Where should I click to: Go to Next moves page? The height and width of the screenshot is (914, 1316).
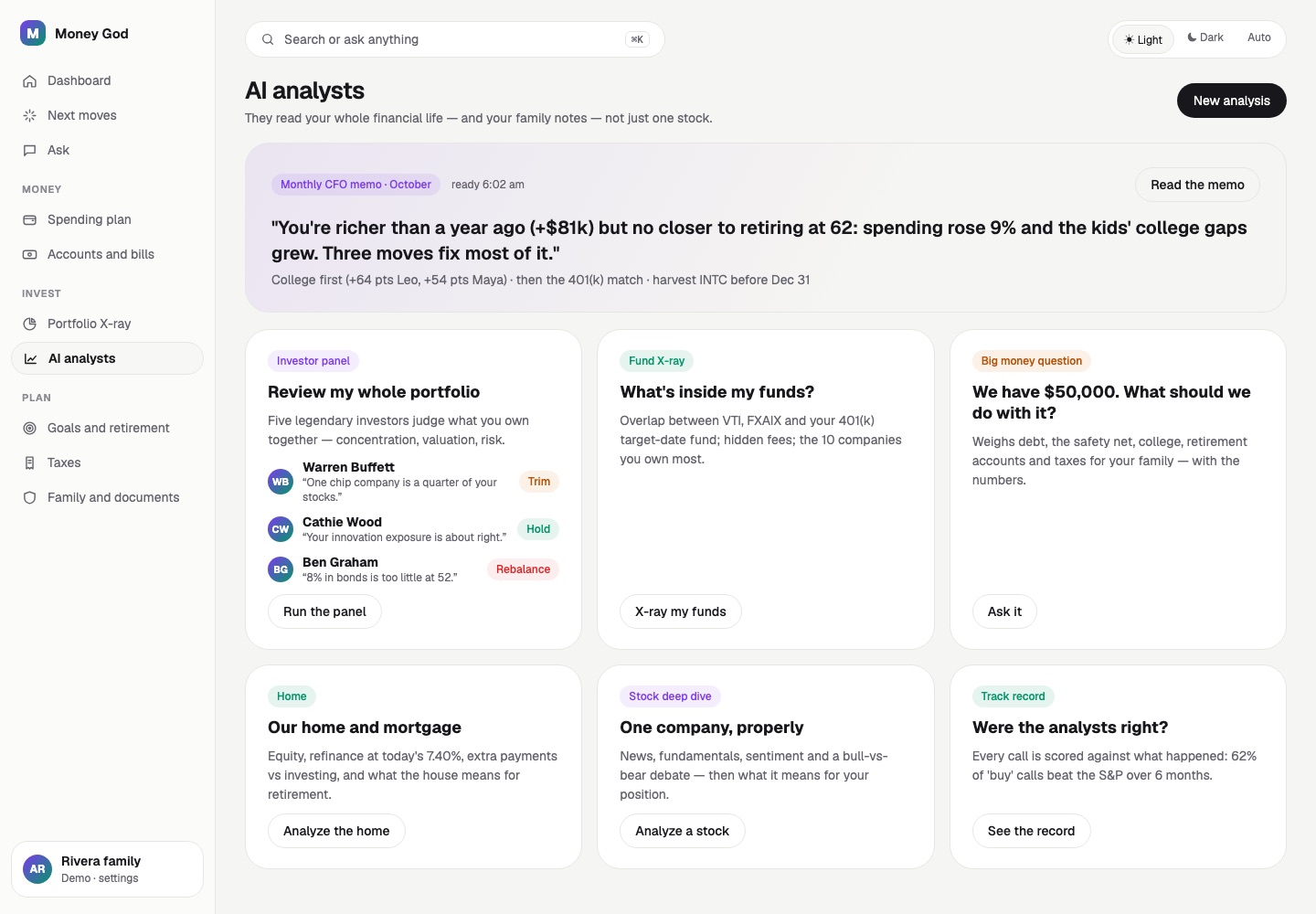pos(107,116)
